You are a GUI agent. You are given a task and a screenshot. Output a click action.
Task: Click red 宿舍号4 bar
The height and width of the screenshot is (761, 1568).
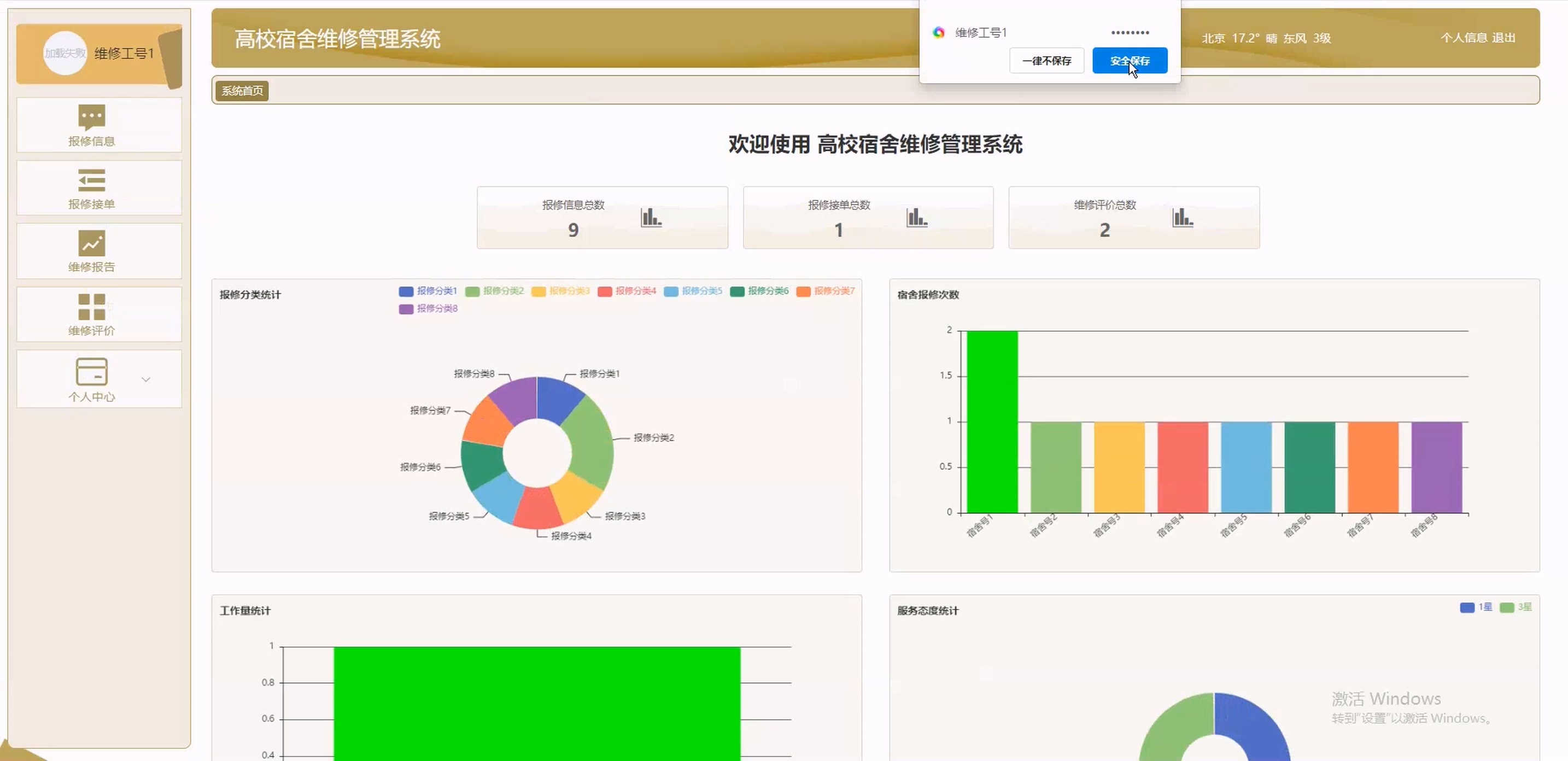click(x=1183, y=467)
